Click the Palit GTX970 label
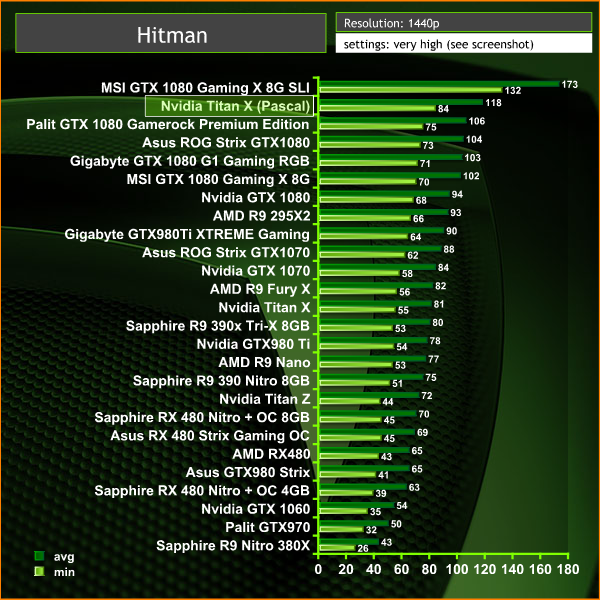 click(267, 528)
